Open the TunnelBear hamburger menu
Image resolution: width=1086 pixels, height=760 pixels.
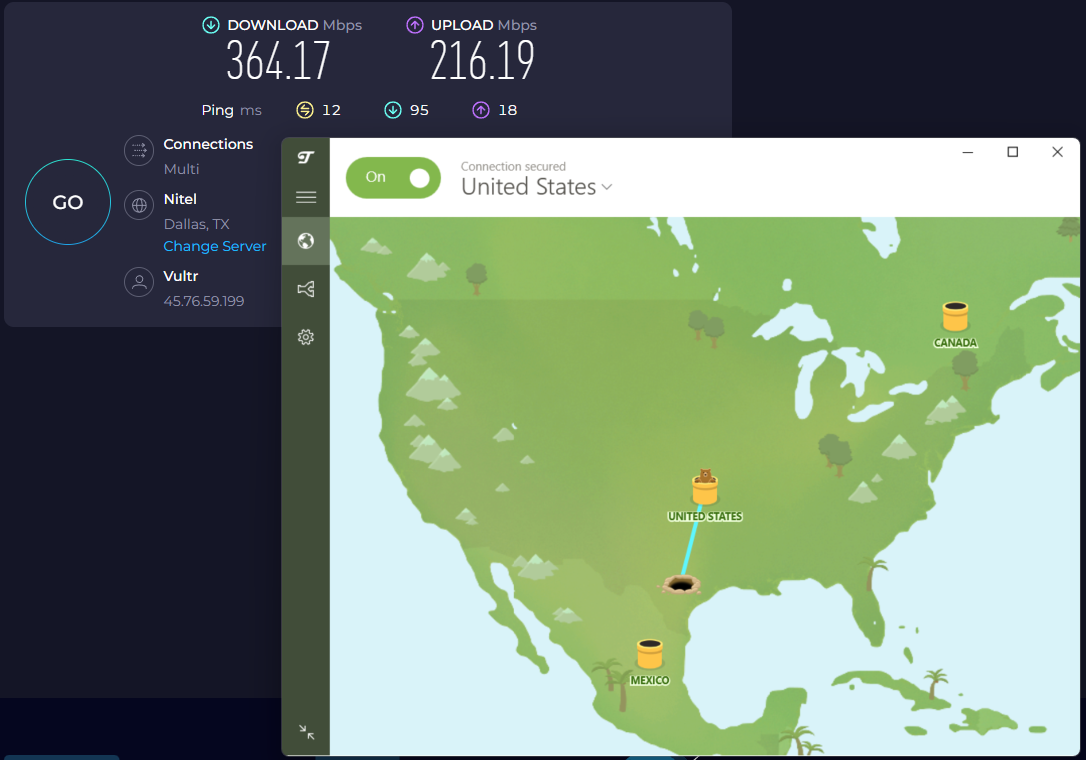tap(305, 197)
